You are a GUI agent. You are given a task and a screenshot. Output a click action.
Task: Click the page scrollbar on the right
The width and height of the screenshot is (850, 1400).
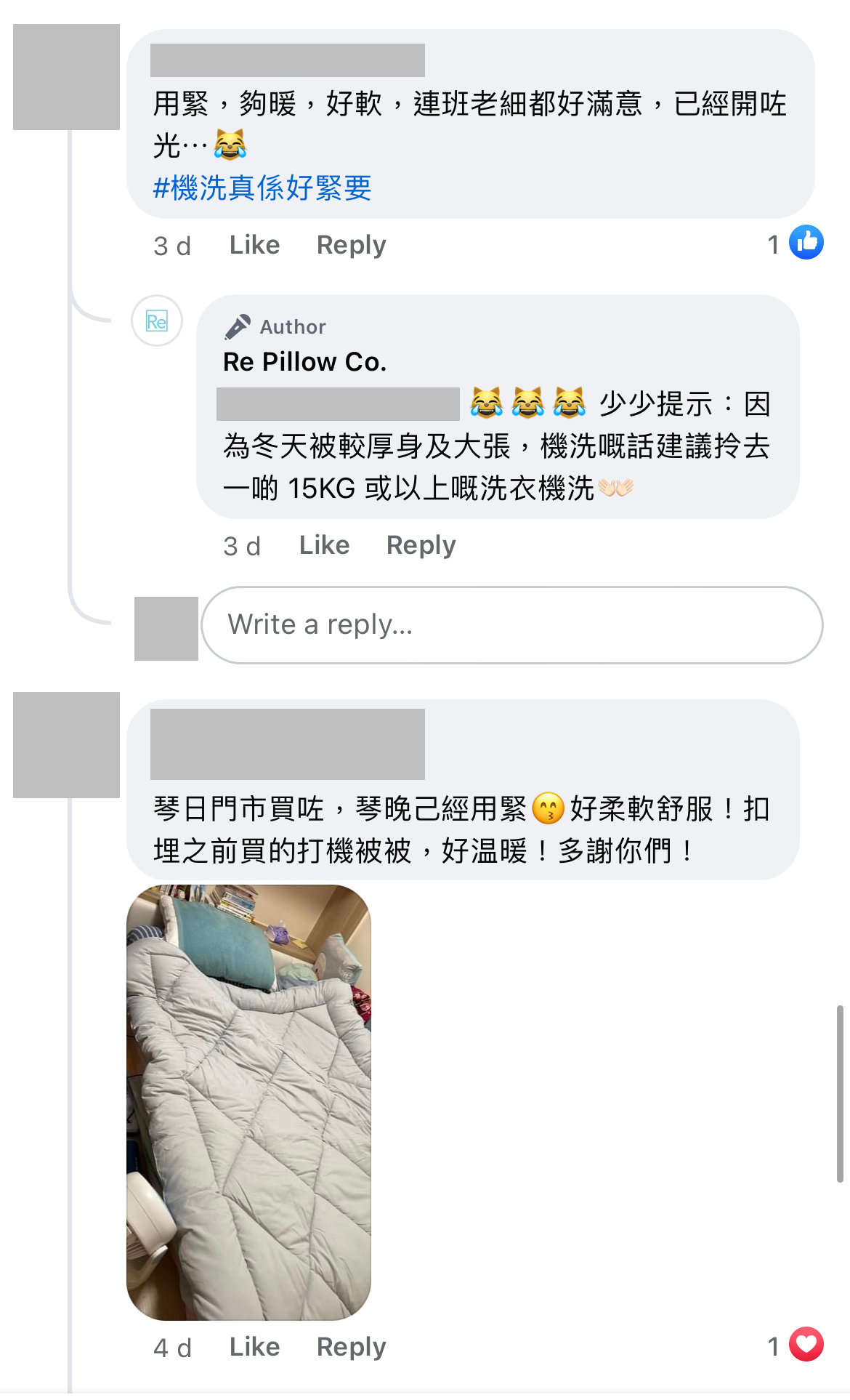(x=840, y=1094)
